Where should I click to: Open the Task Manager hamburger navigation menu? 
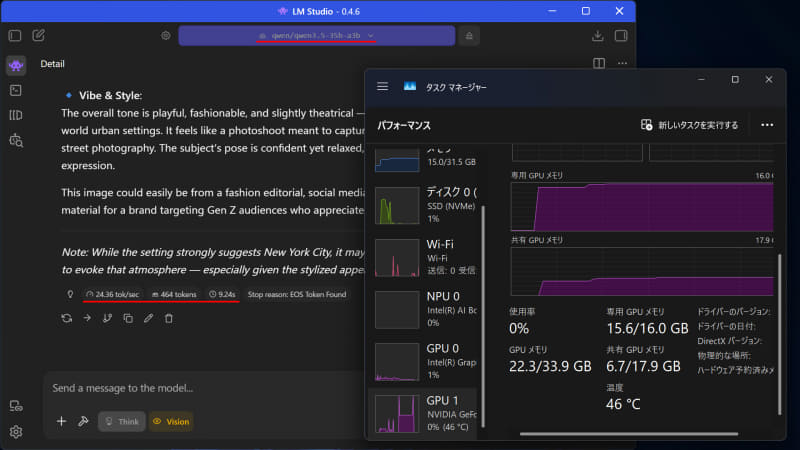point(383,87)
